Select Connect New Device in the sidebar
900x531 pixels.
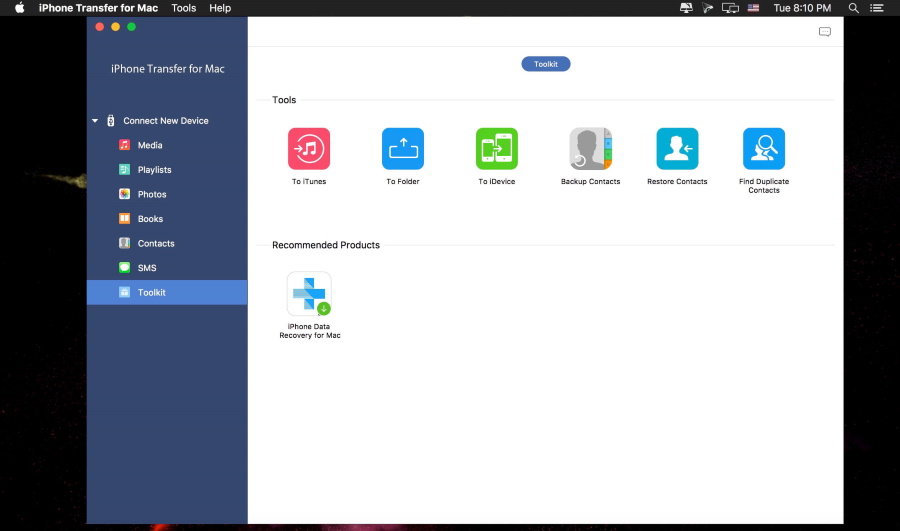point(165,121)
